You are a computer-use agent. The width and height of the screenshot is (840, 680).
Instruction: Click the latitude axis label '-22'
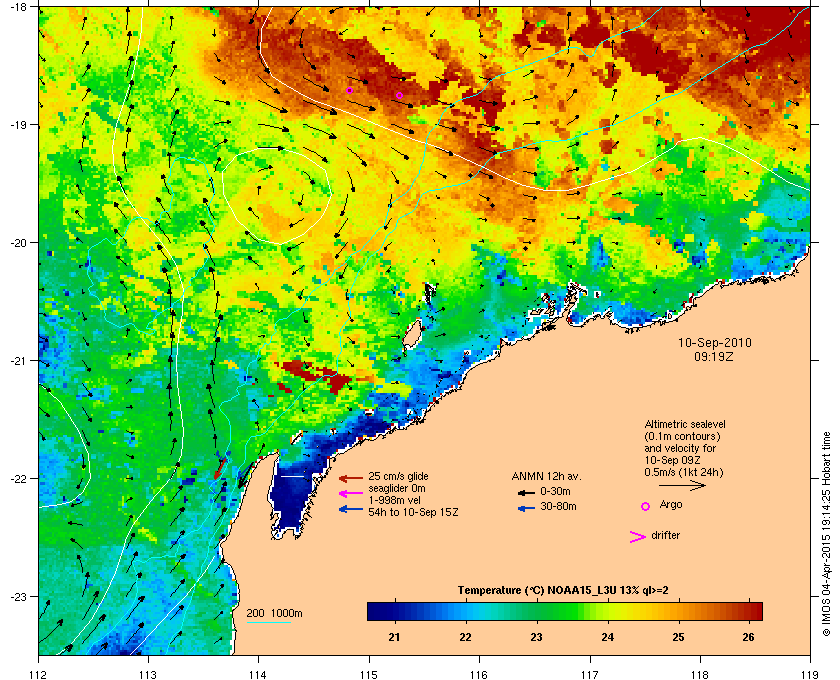click(x=18, y=479)
